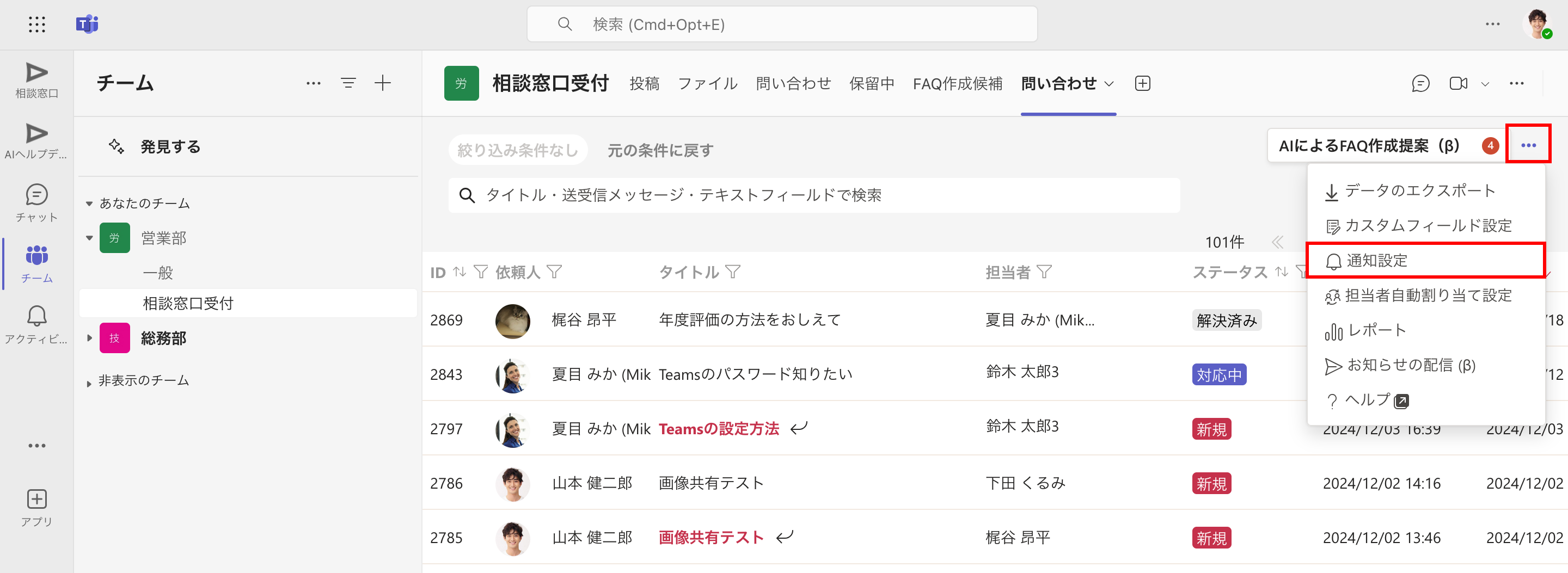This screenshot has width=1568, height=573.
Task: Open アプリ store in sidebar
Action: coord(36,508)
